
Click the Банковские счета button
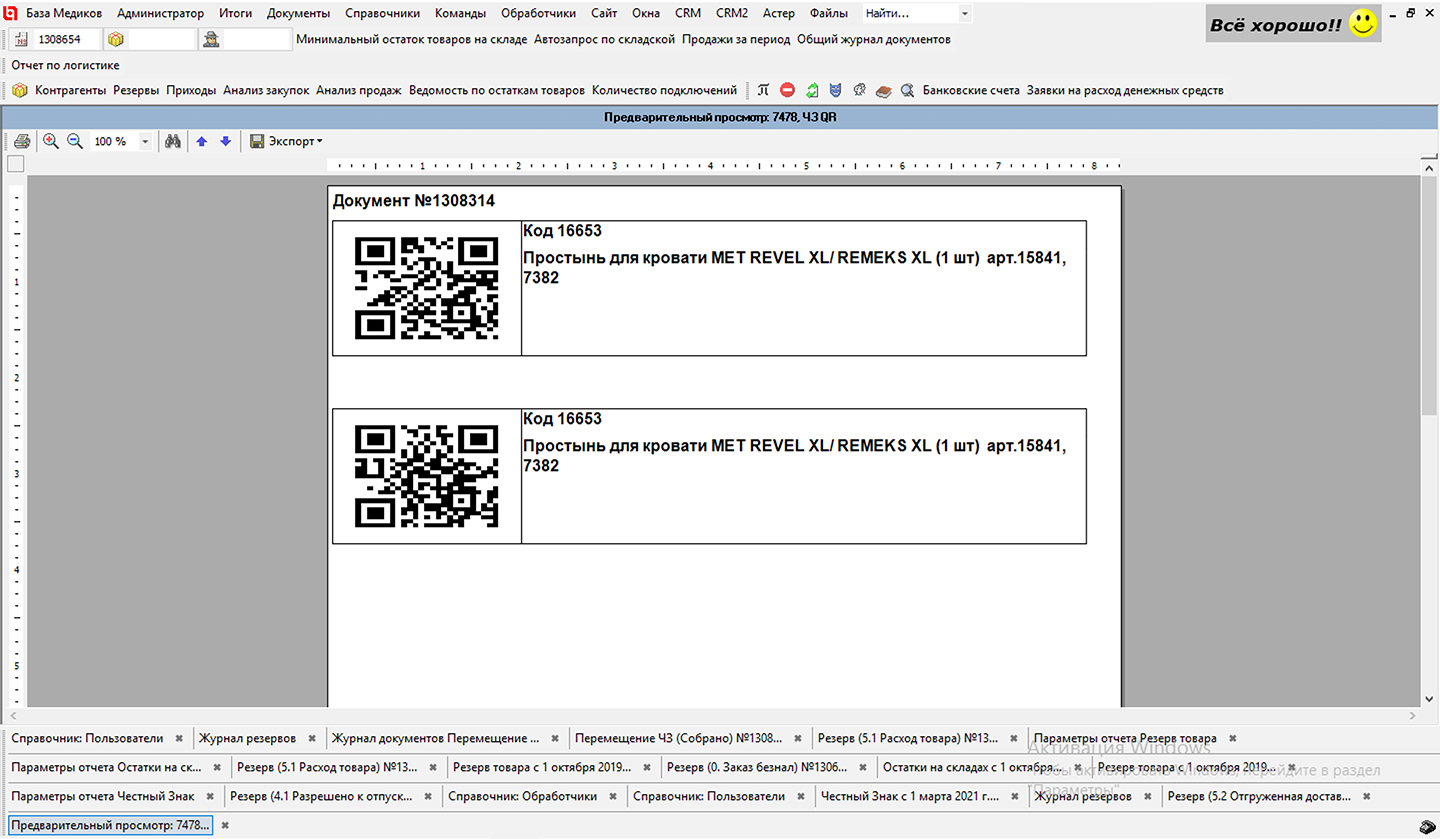click(x=970, y=90)
